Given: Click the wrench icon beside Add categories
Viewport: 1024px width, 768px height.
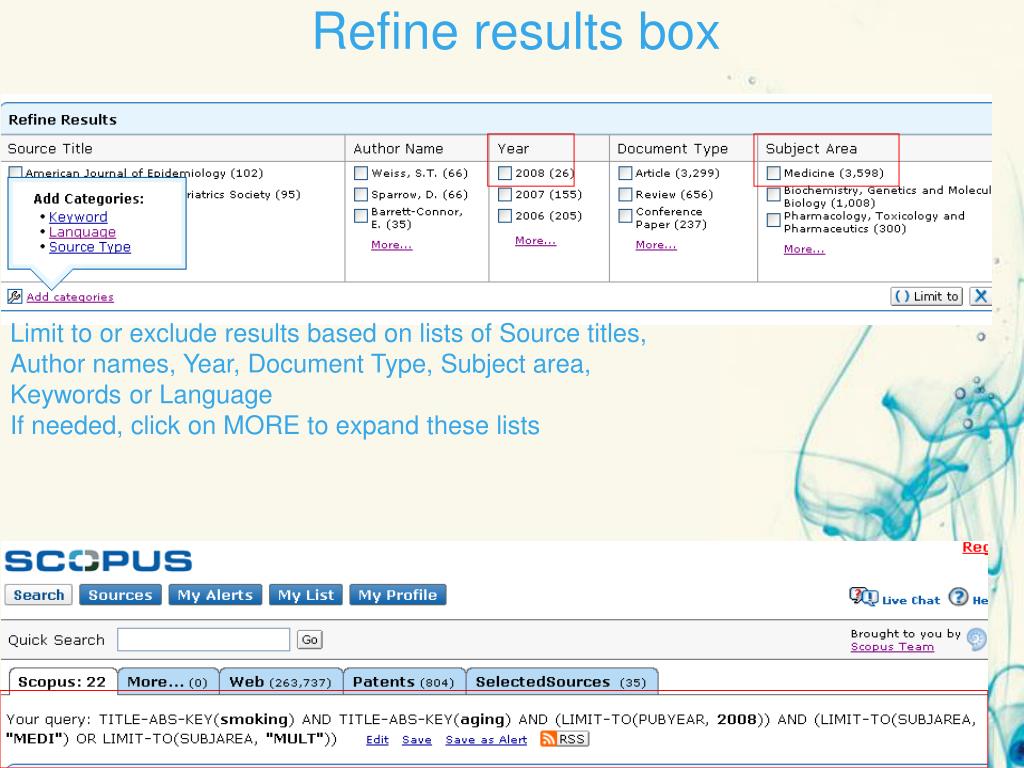Looking at the screenshot, I should coord(14,296).
